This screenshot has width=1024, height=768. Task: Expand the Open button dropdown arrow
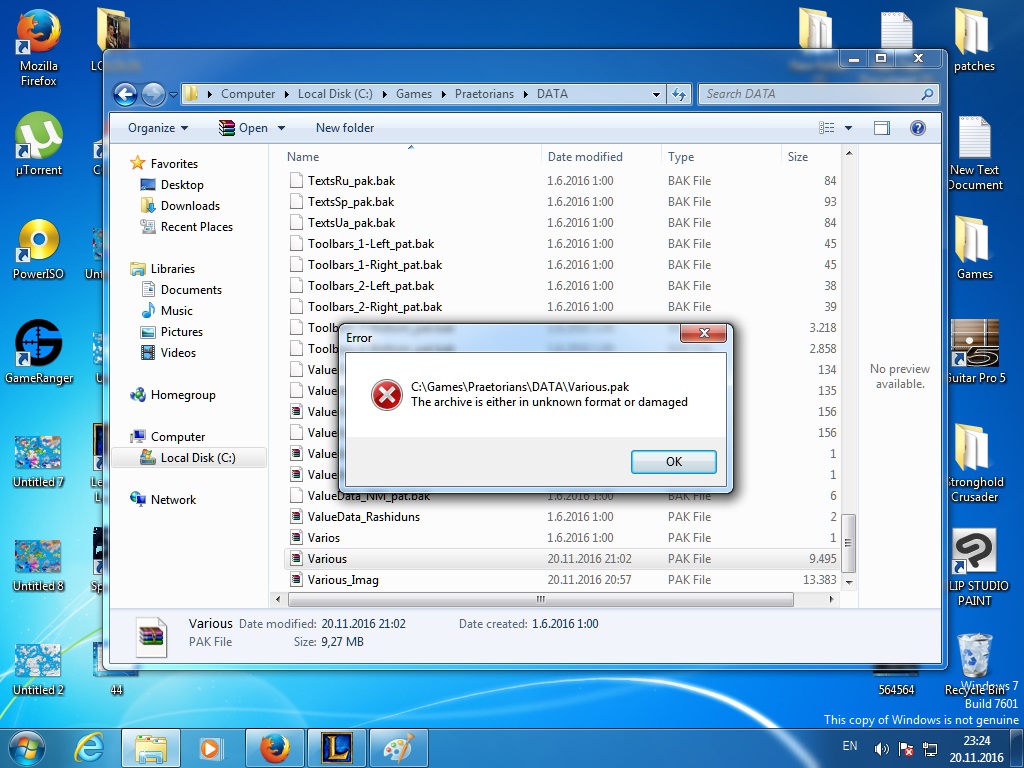pos(281,128)
